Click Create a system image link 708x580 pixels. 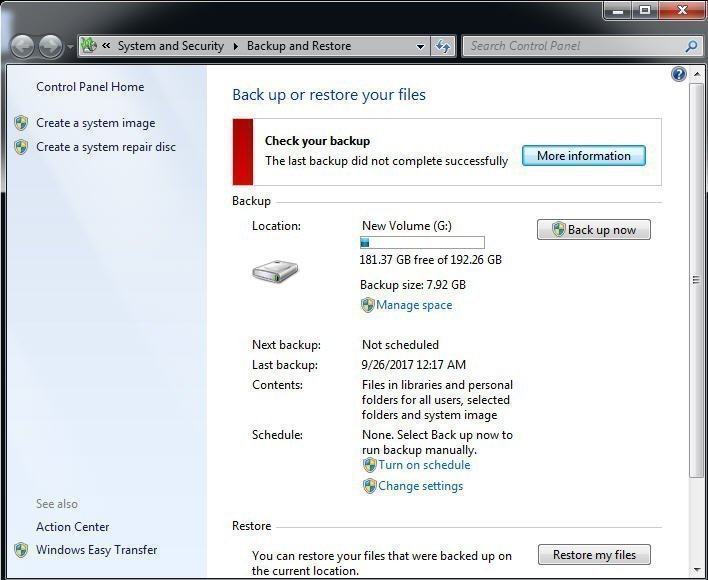(96, 123)
